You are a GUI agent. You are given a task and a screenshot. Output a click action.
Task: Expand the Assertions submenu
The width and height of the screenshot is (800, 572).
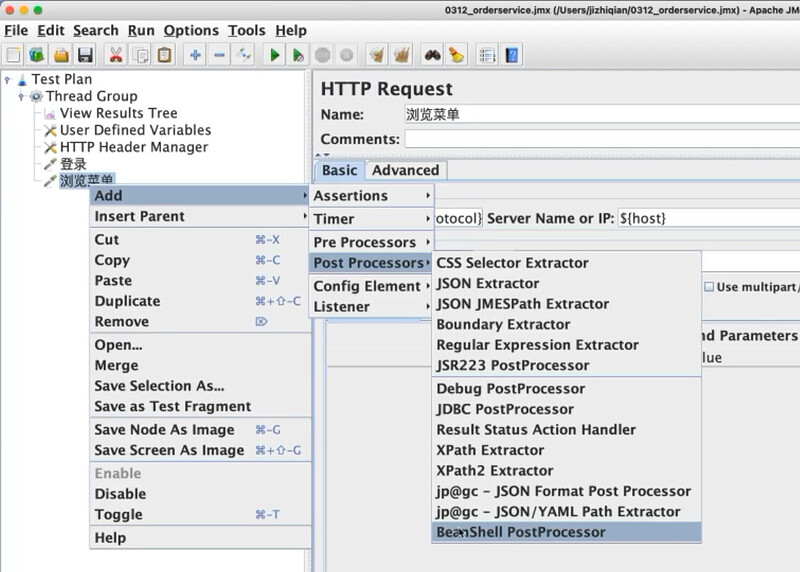point(371,196)
